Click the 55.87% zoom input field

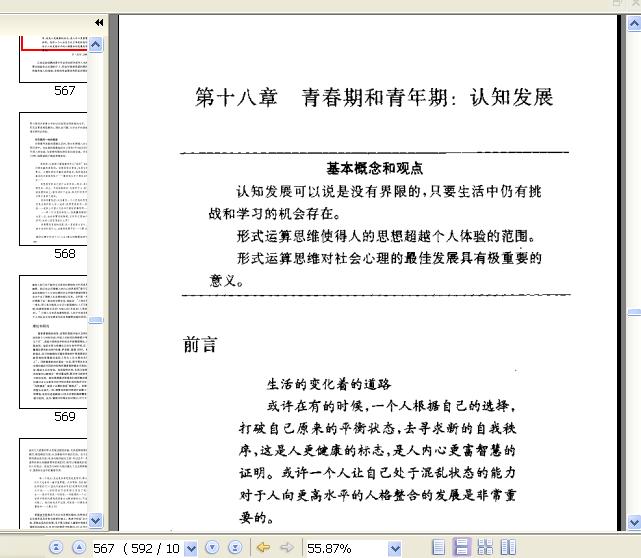click(347, 548)
